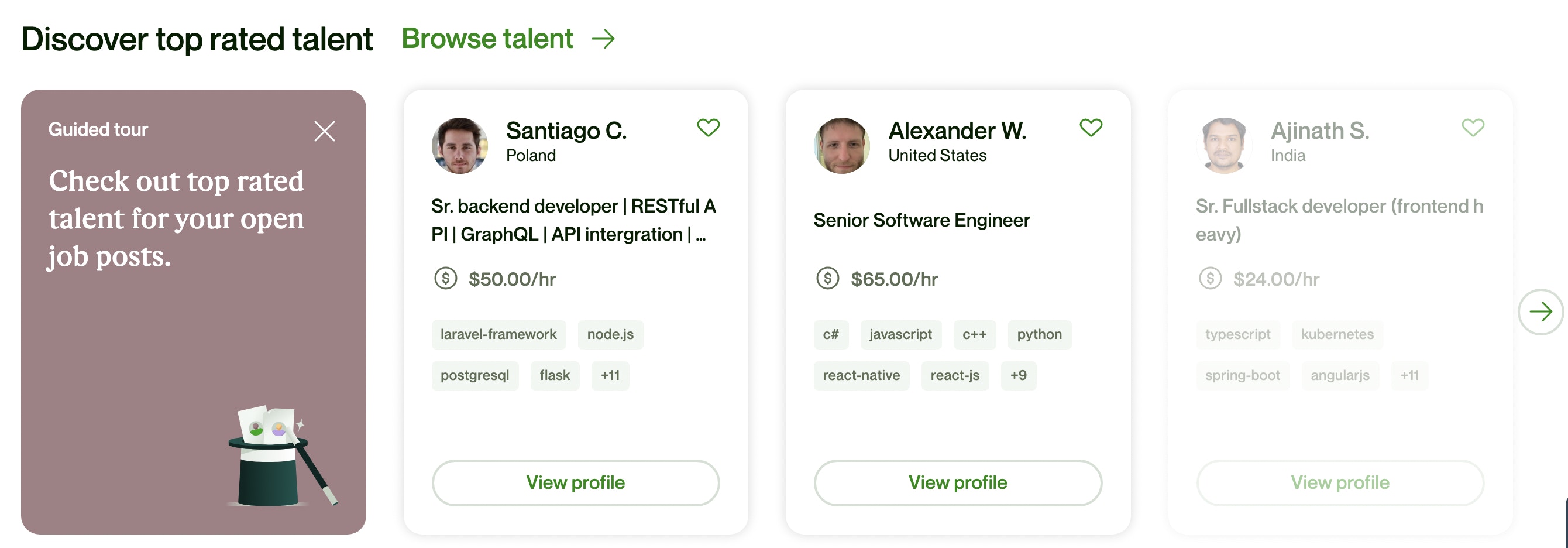Click Santiago C.'s profile photo
The image size is (1568, 548).
pos(459,146)
